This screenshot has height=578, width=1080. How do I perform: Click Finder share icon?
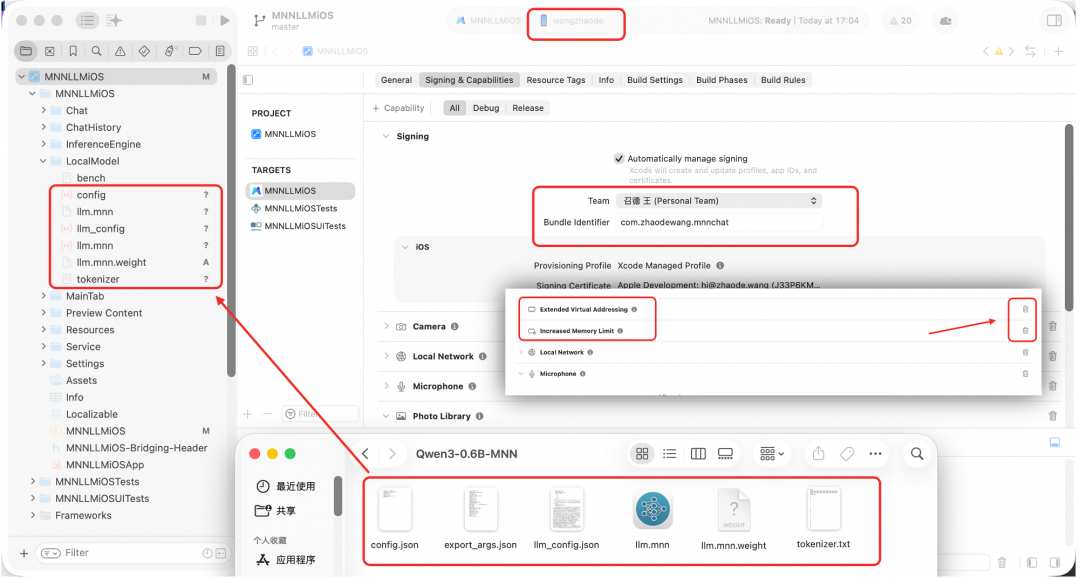coord(818,453)
